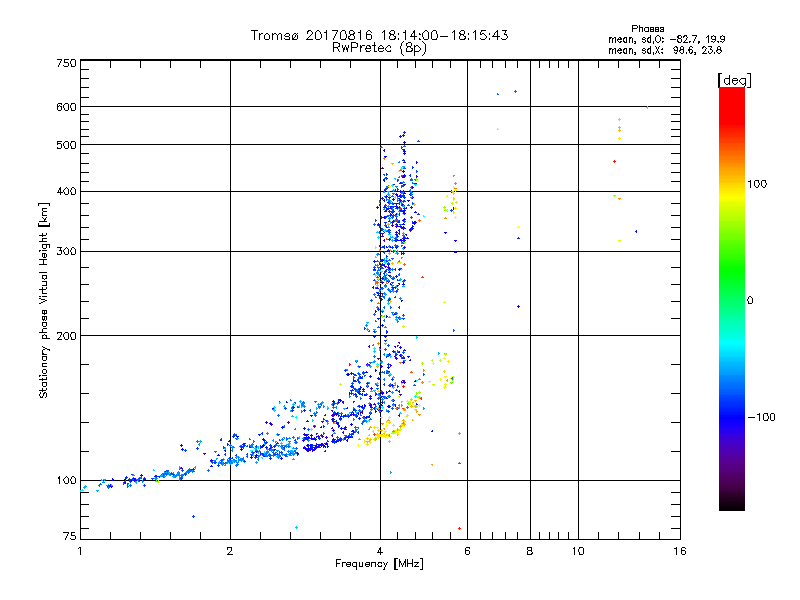Click the subtitle 'RwPretec (8p)'
The image size is (800, 600).
point(379,48)
